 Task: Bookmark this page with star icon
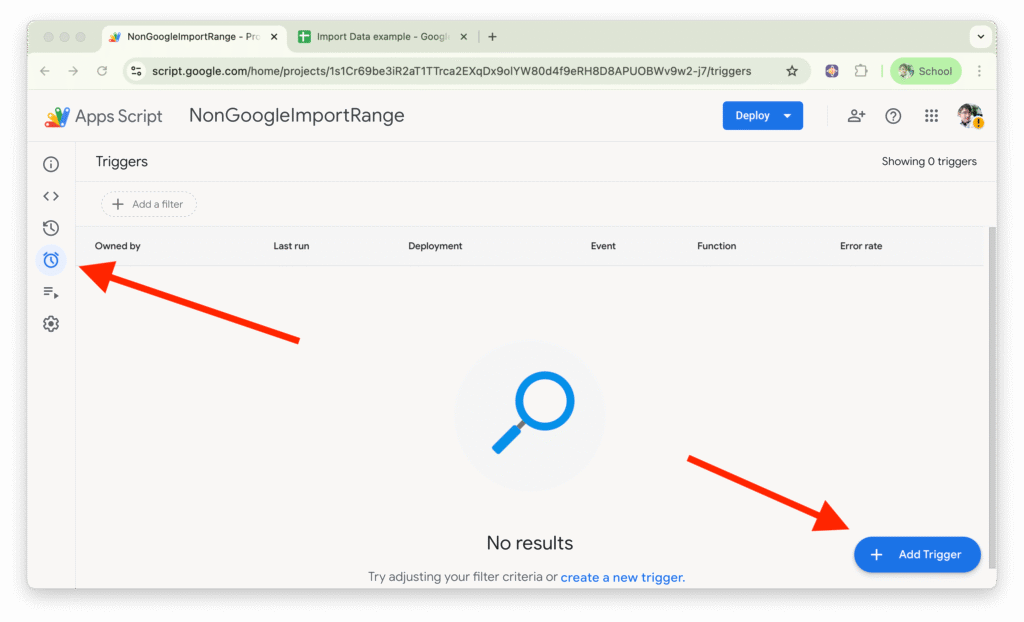[x=792, y=71]
